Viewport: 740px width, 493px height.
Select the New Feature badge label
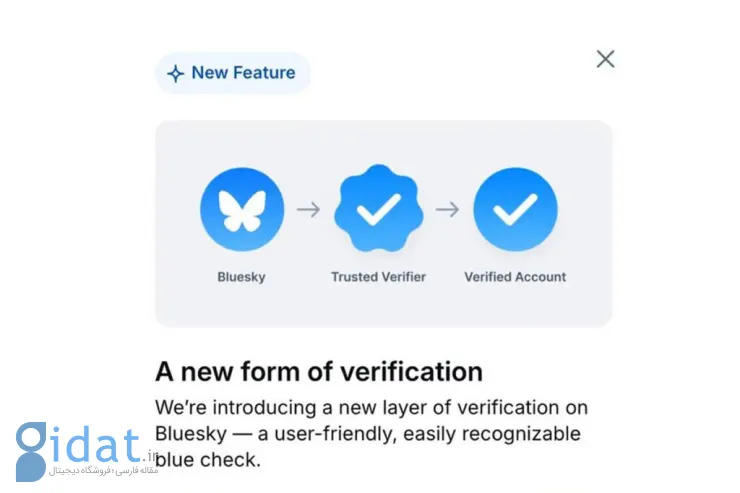click(x=243, y=73)
